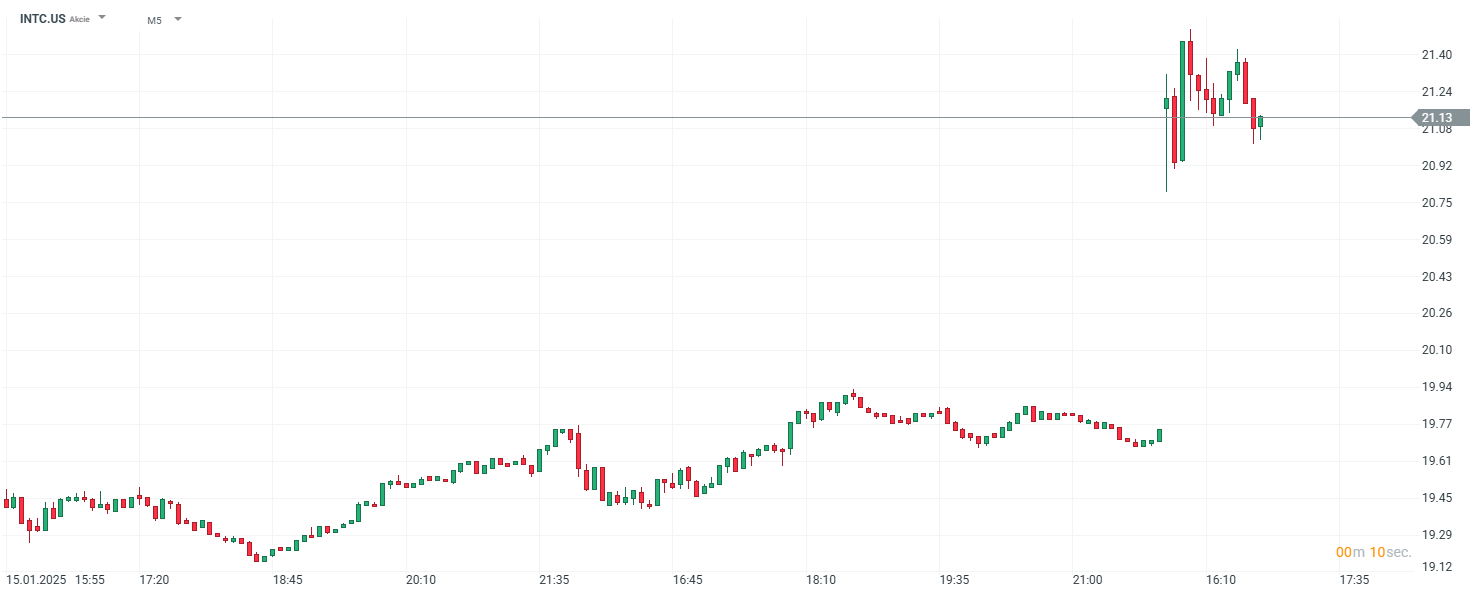This screenshot has height=597, width=1482.
Task: Click the 19.77 price axis label
Action: (1436, 424)
